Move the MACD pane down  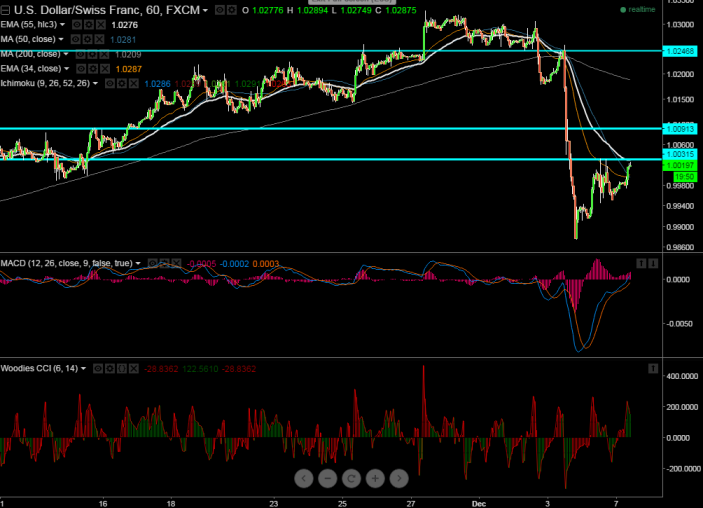click(x=653, y=263)
